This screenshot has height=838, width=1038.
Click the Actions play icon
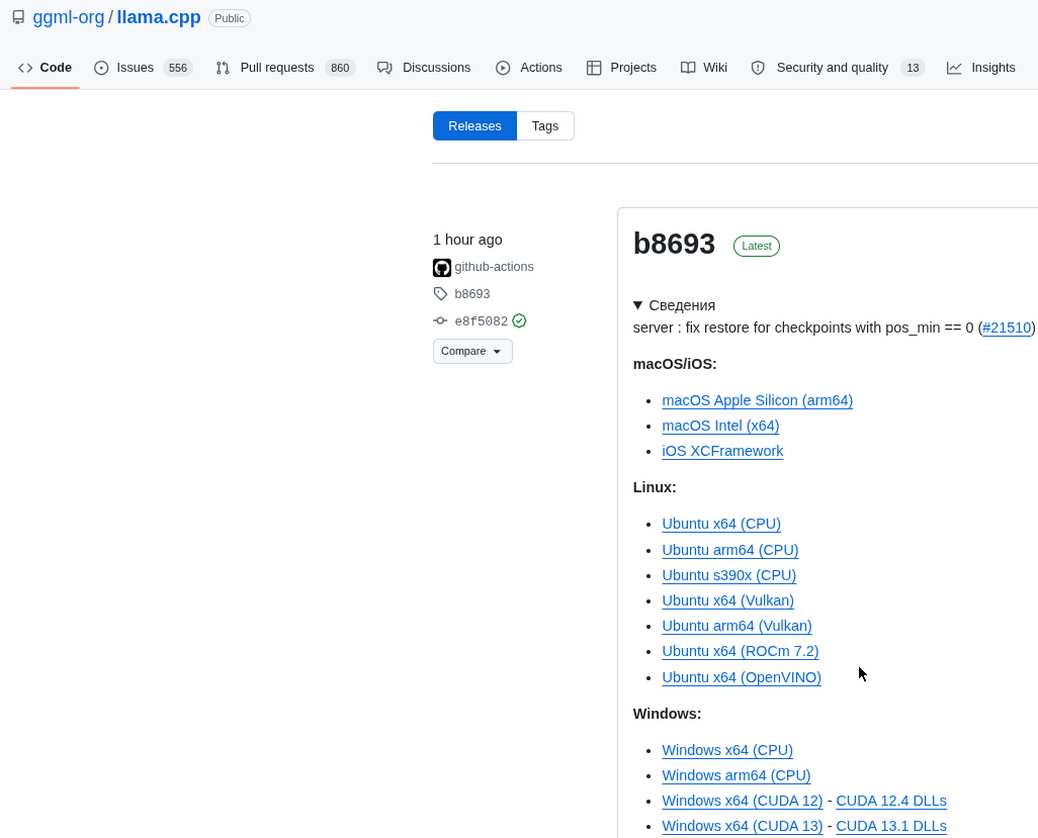pos(503,68)
